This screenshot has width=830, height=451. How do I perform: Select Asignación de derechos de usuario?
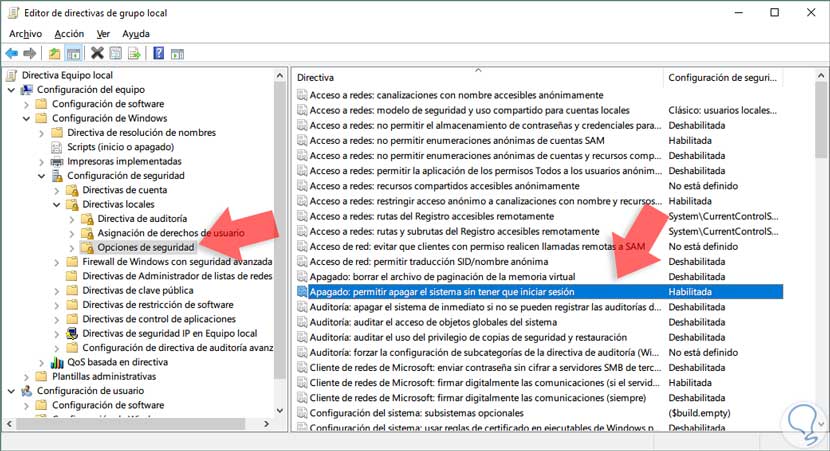(171, 233)
